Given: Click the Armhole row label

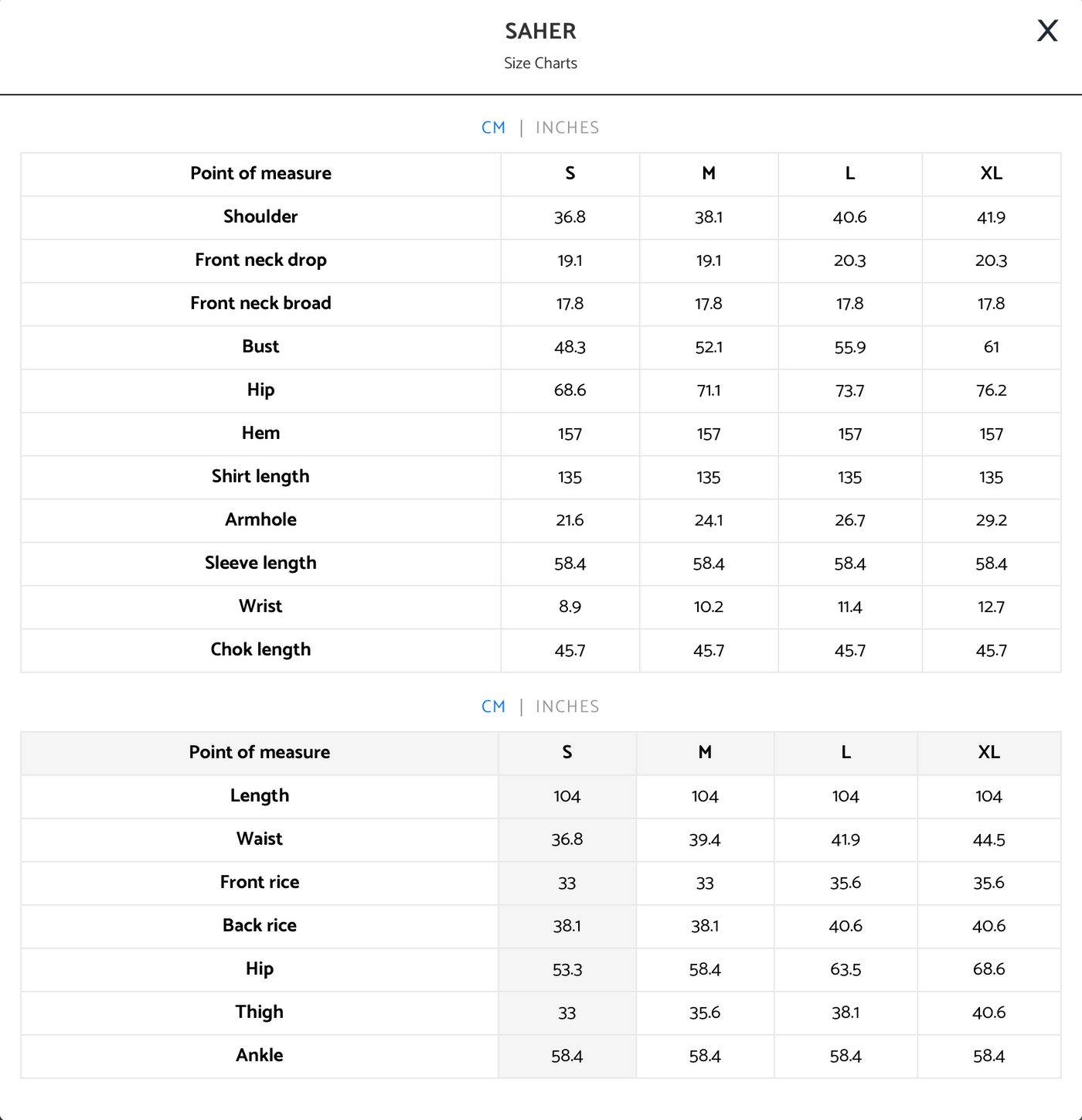Looking at the screenshot, I should pyautogui.click(x=260, y=519).
